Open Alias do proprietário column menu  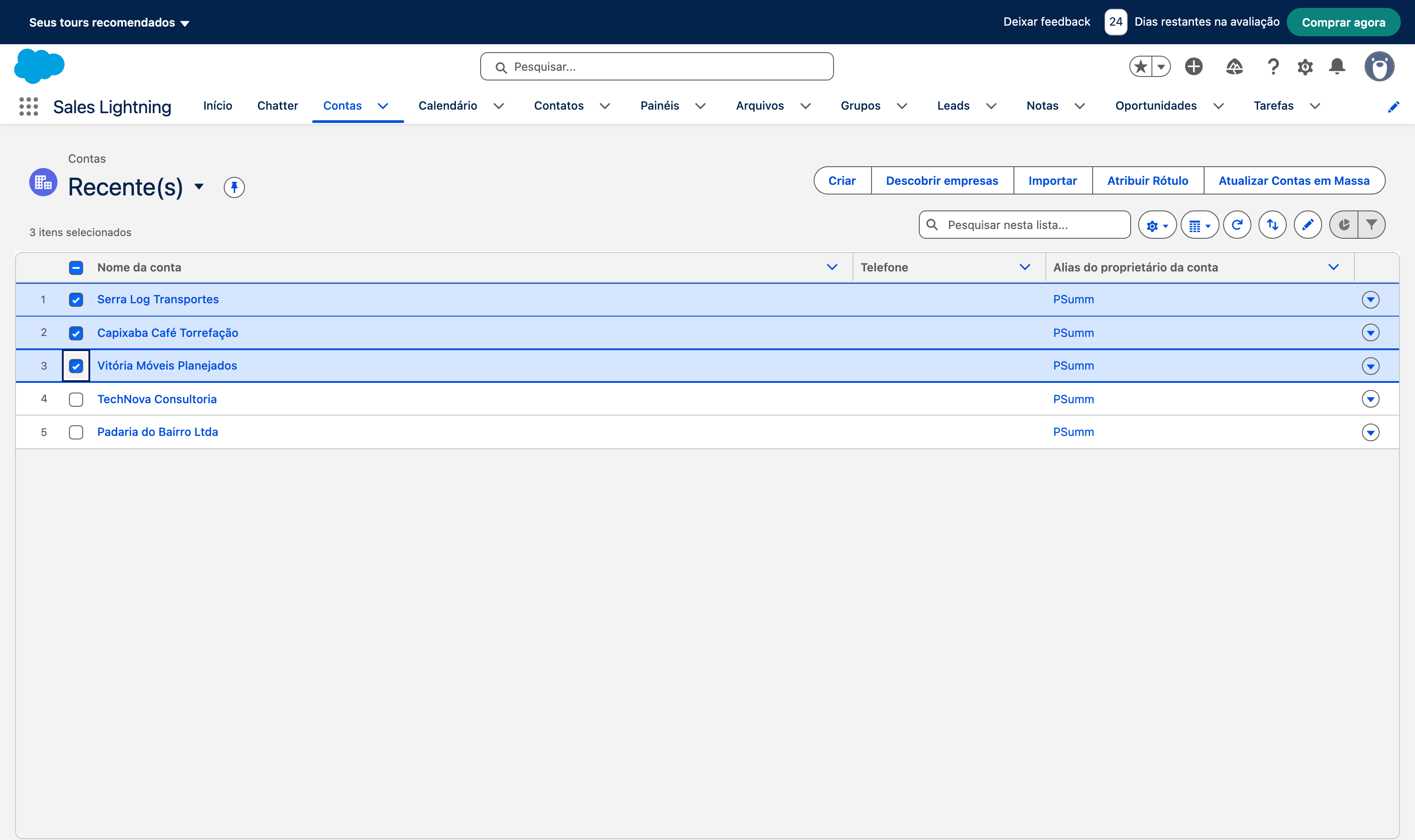coord(1333,267)
